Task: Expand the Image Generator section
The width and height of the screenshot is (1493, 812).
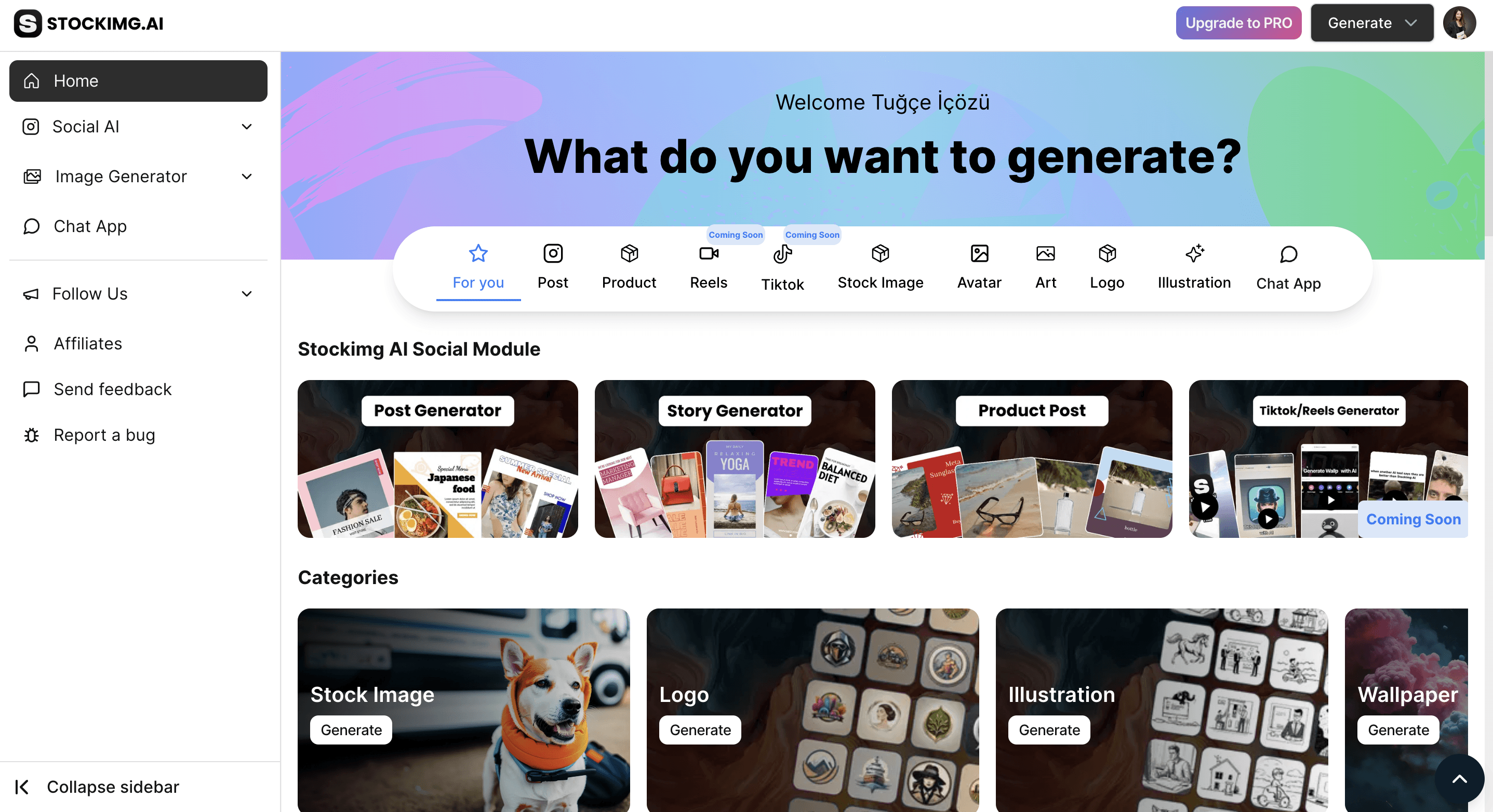Action: tap(138, 177)
